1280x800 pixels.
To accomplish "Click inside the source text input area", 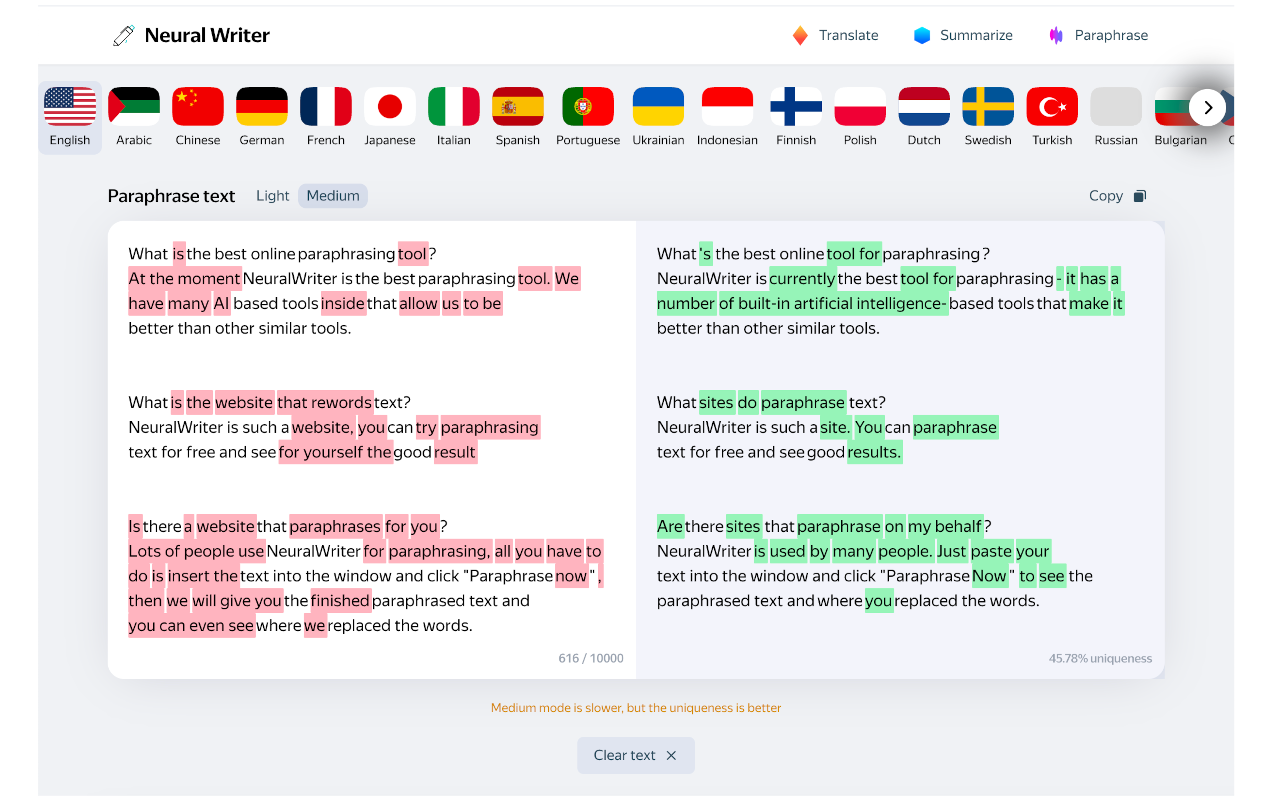I will (372, 450).
